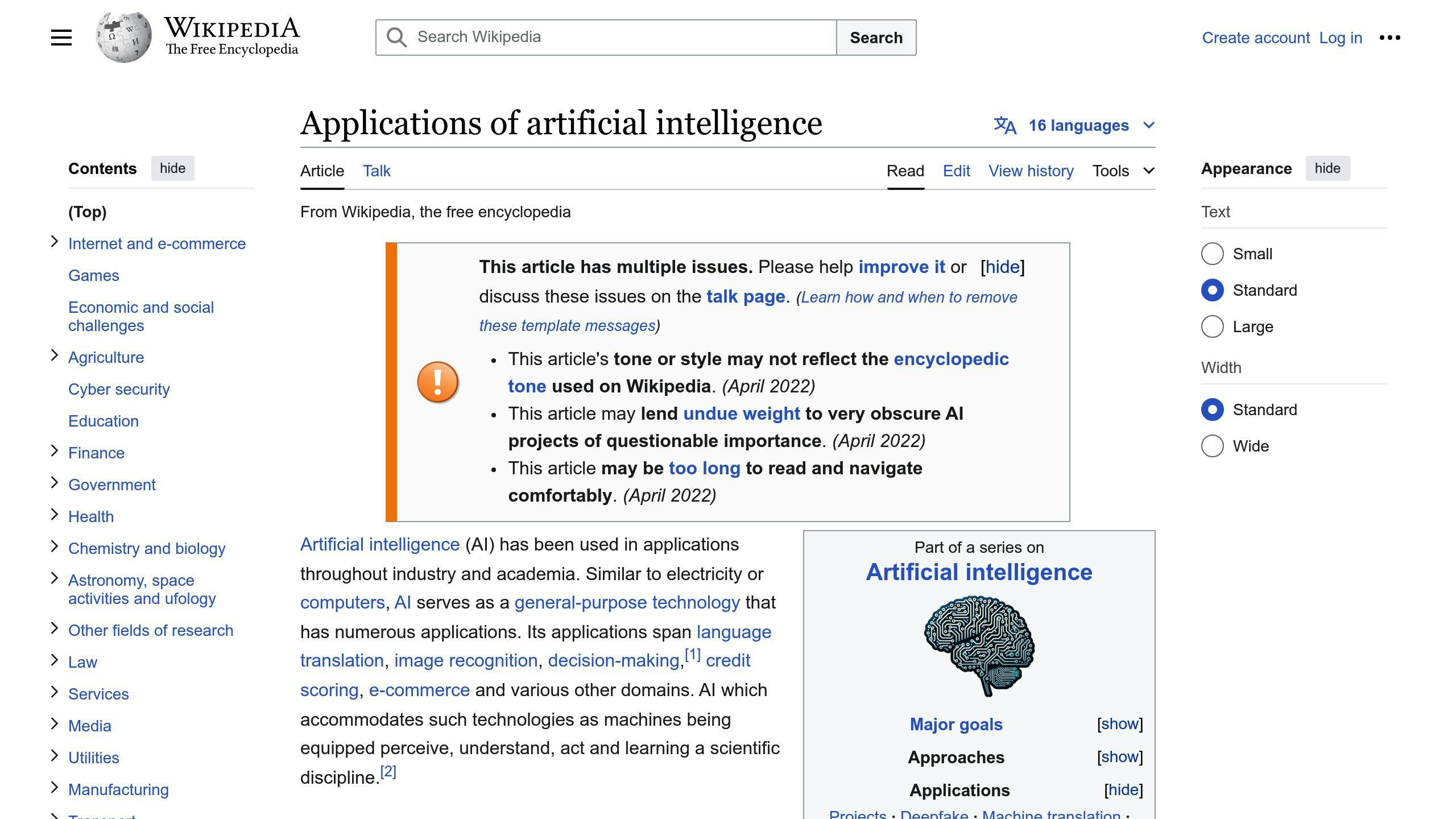Switch to the Talk tab
The width and height of the screenshot is (1456, 819).
tap(377, 171)
